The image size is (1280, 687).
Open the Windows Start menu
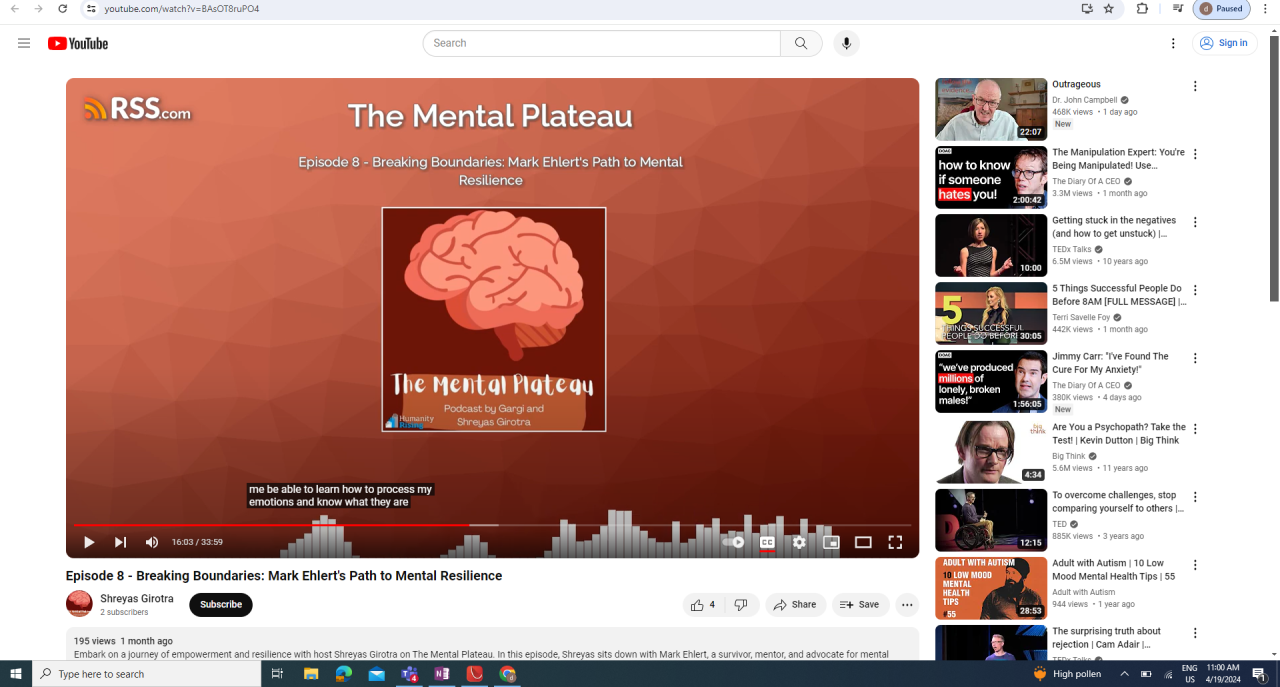click(16, 674)
